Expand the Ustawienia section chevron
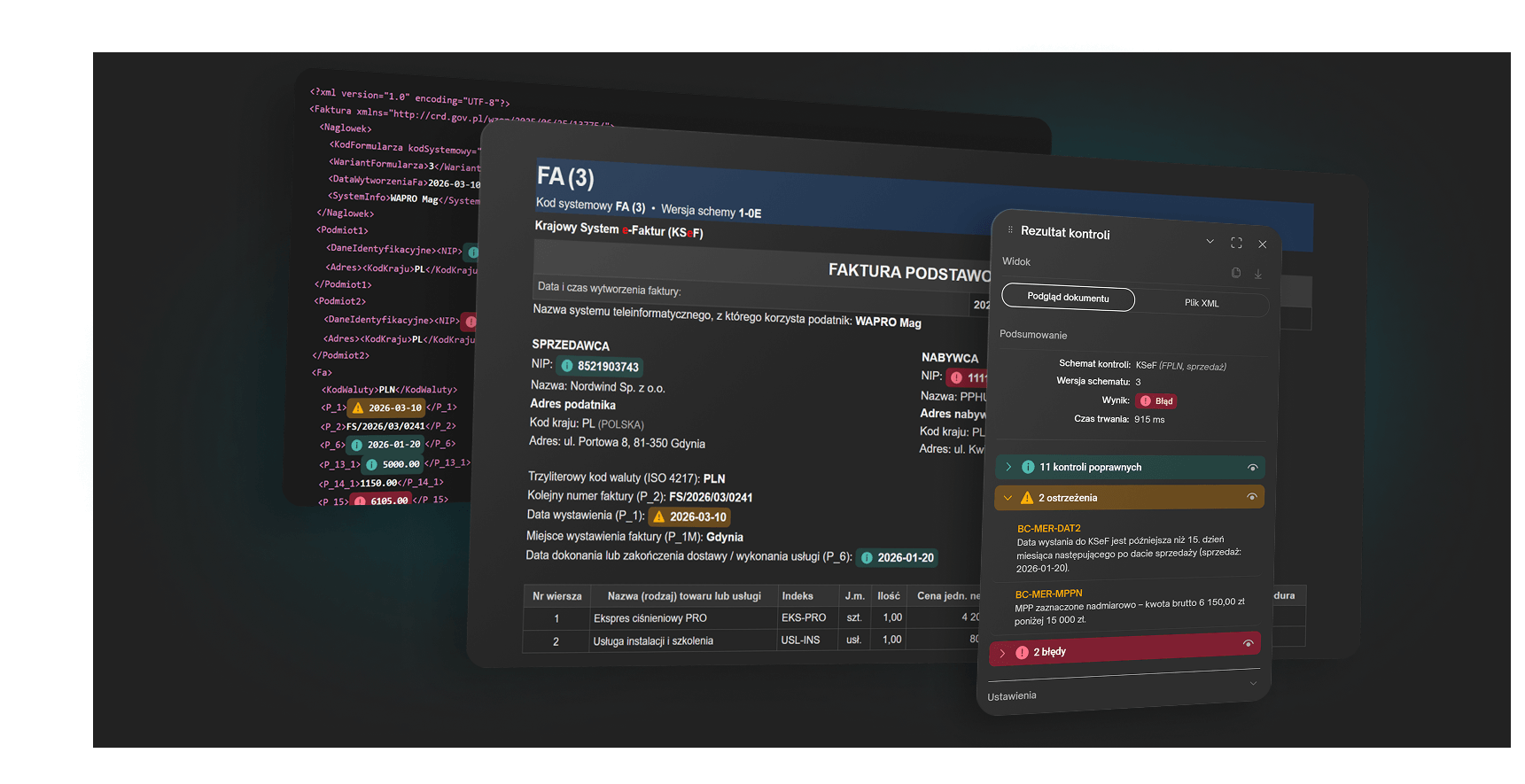 1253,683
